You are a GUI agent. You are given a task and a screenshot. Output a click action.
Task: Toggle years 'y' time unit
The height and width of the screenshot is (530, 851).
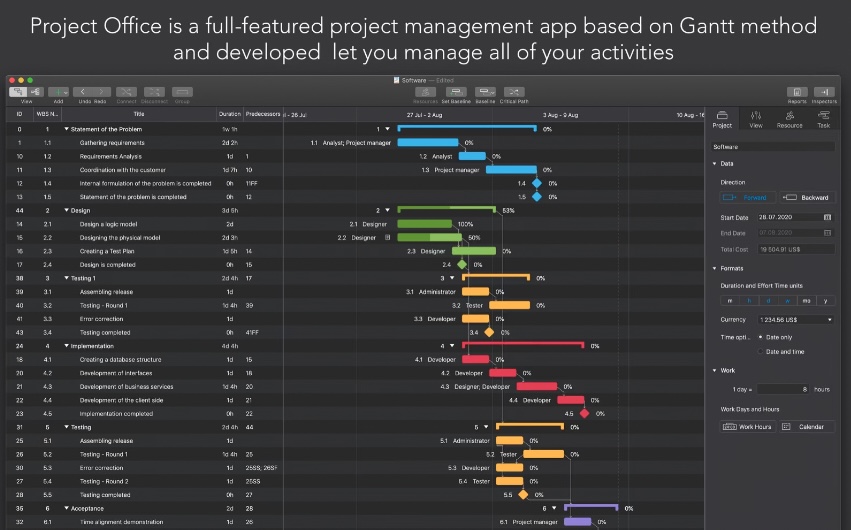pyautogui.click(x=825, y=301)
